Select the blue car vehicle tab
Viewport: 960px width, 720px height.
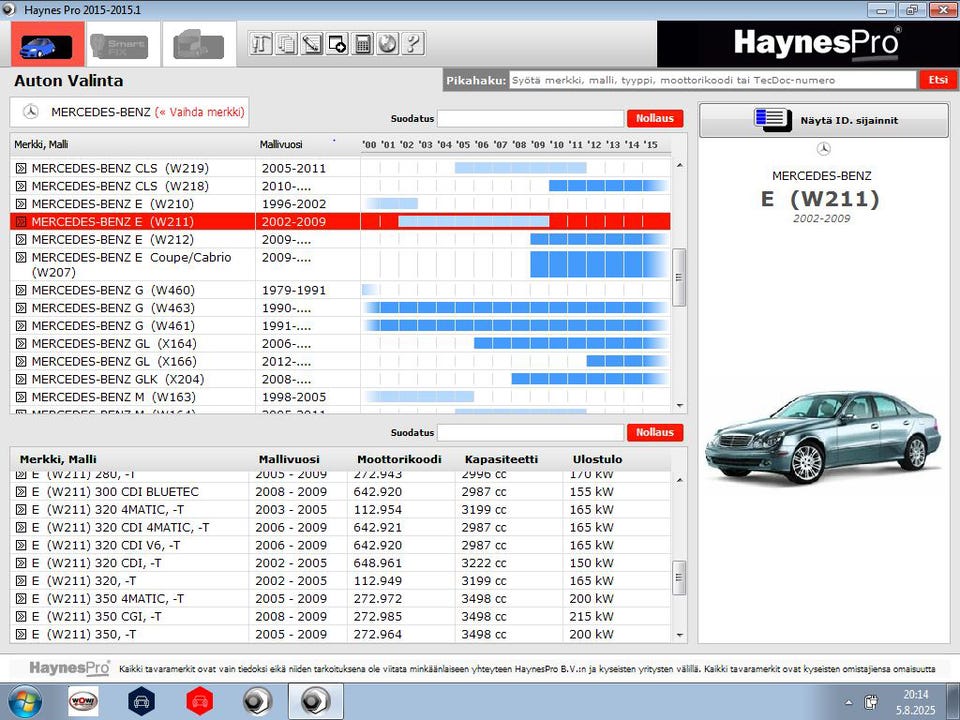point(46,45)
